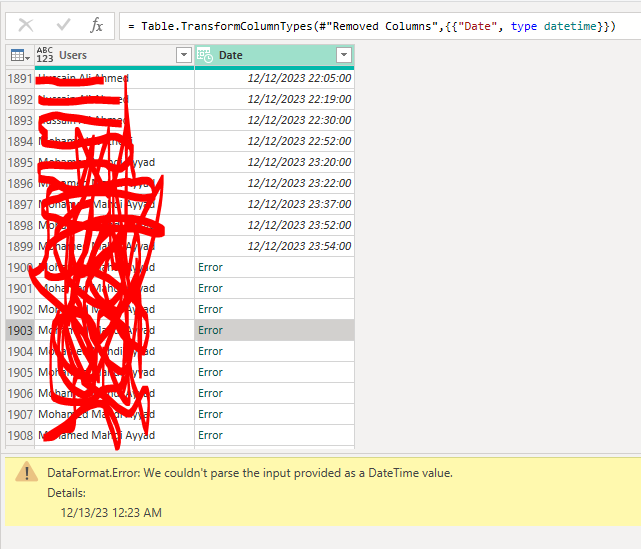The image size is (641, 549).
Task: Select row number 1895
Action: pos(20,162)
